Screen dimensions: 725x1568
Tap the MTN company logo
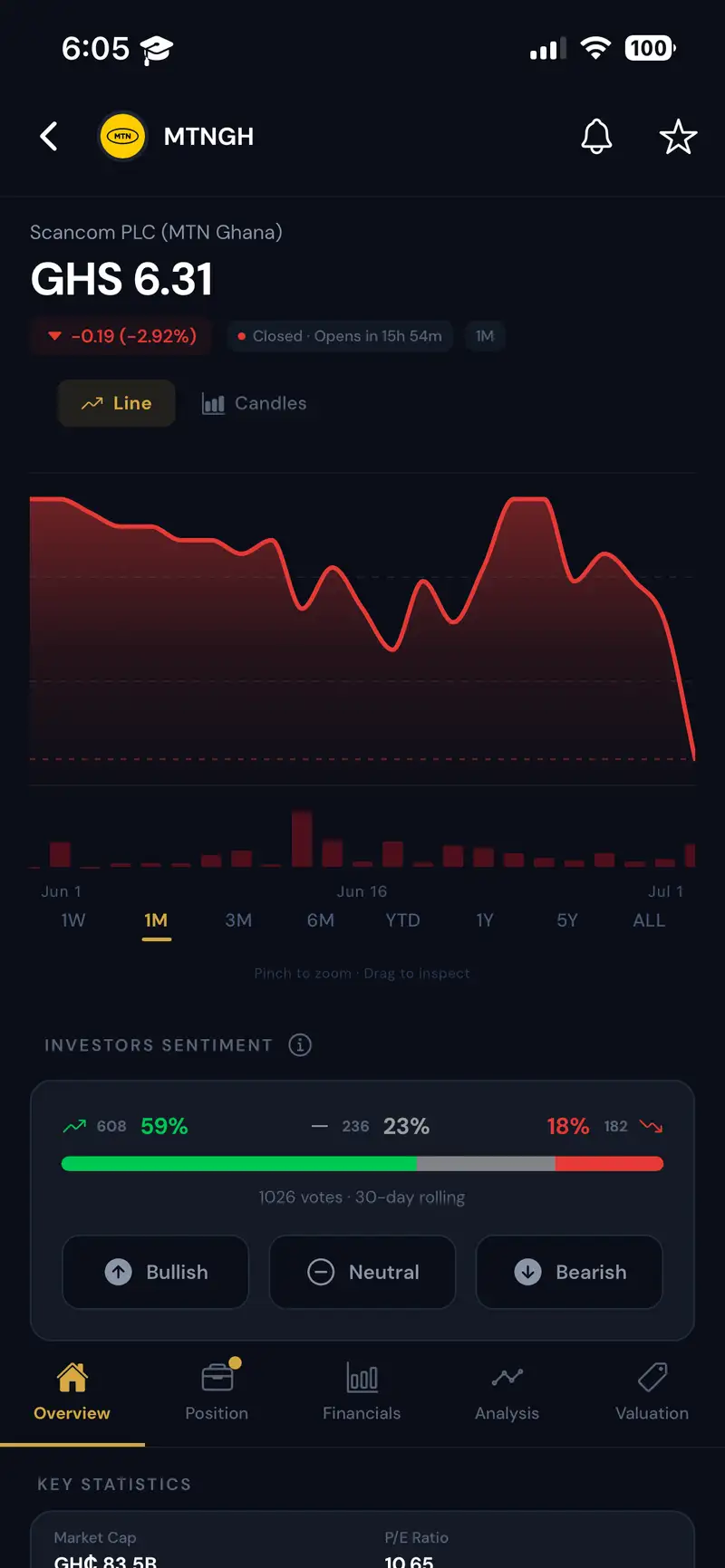point(122,137)
